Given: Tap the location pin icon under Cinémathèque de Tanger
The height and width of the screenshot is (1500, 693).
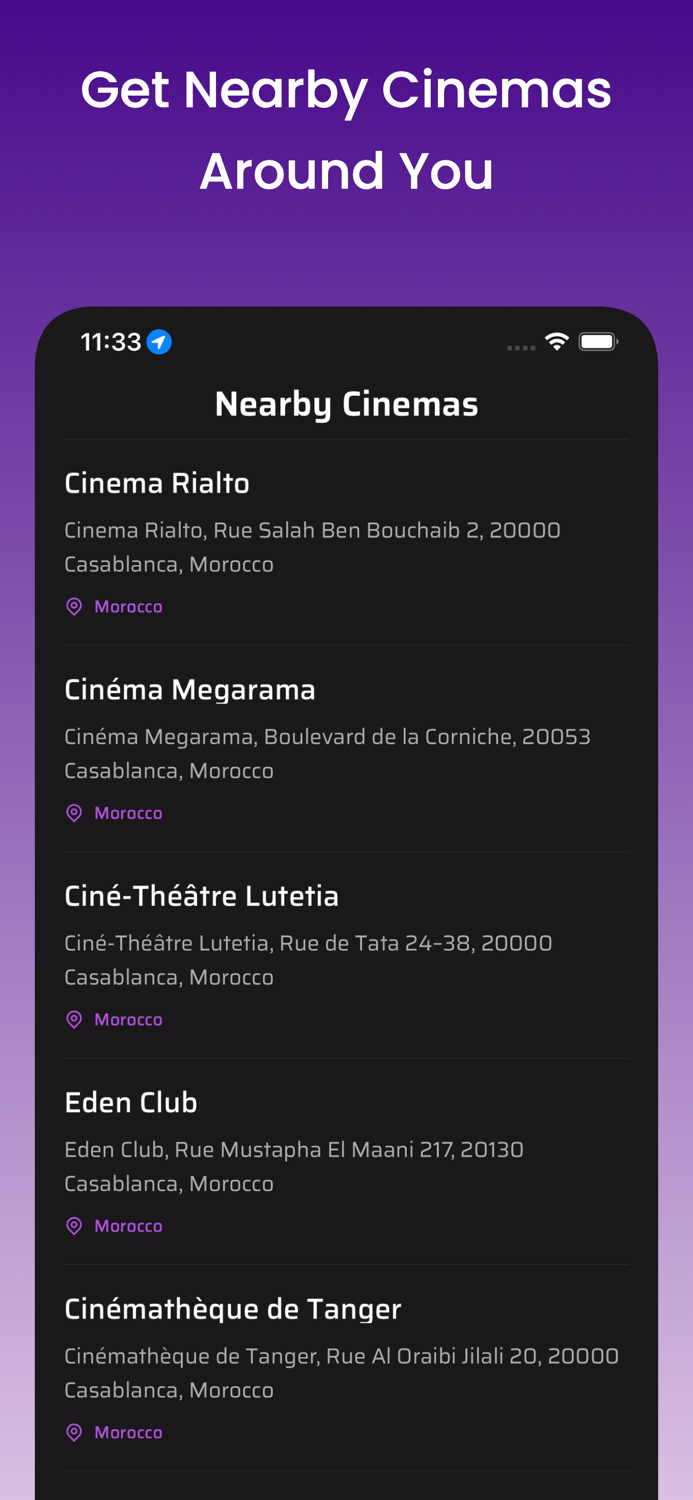Looking at the screenshot, I should tap(74, 1432).
